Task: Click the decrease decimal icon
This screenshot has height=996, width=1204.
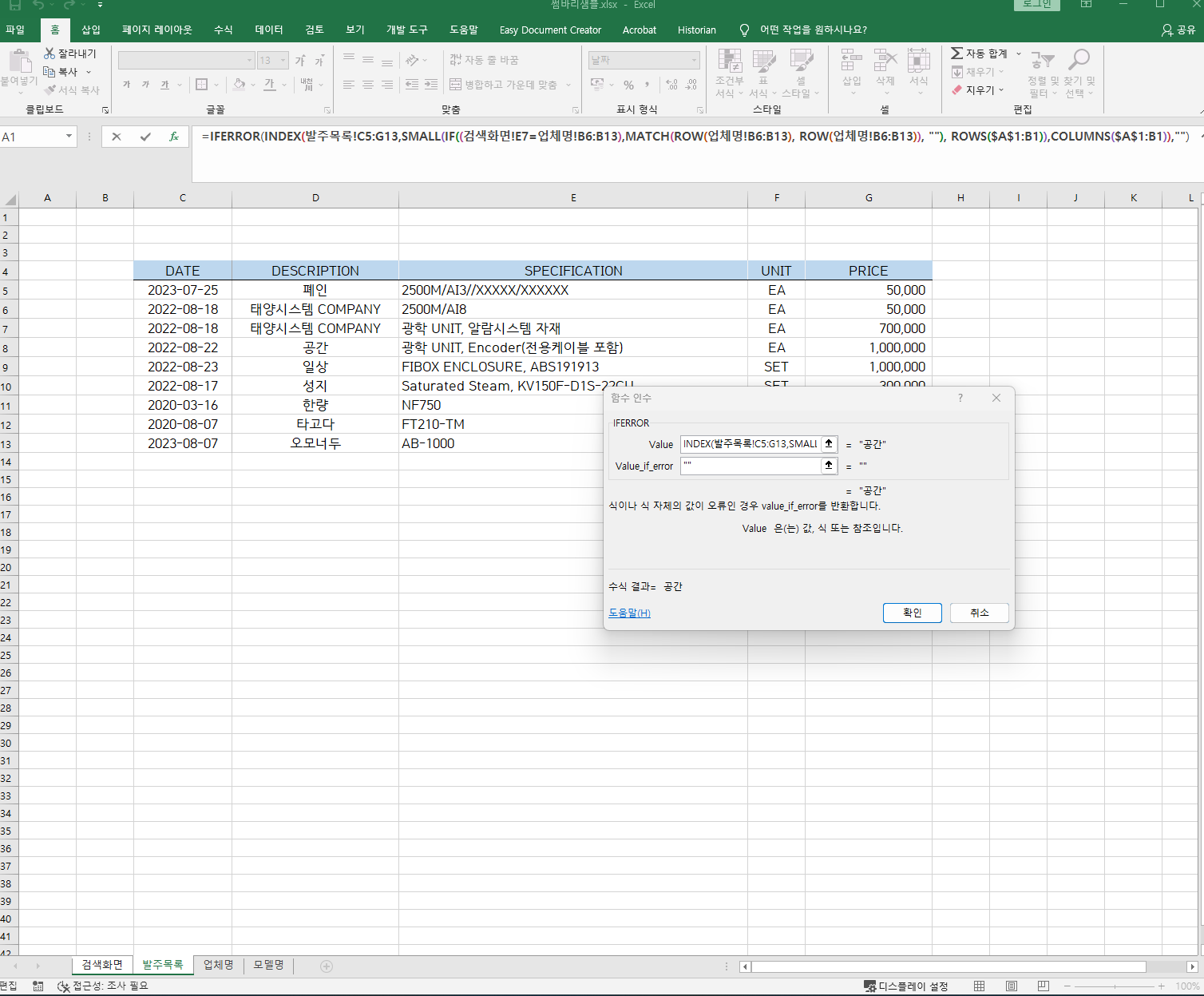Action: click(691, 85)
